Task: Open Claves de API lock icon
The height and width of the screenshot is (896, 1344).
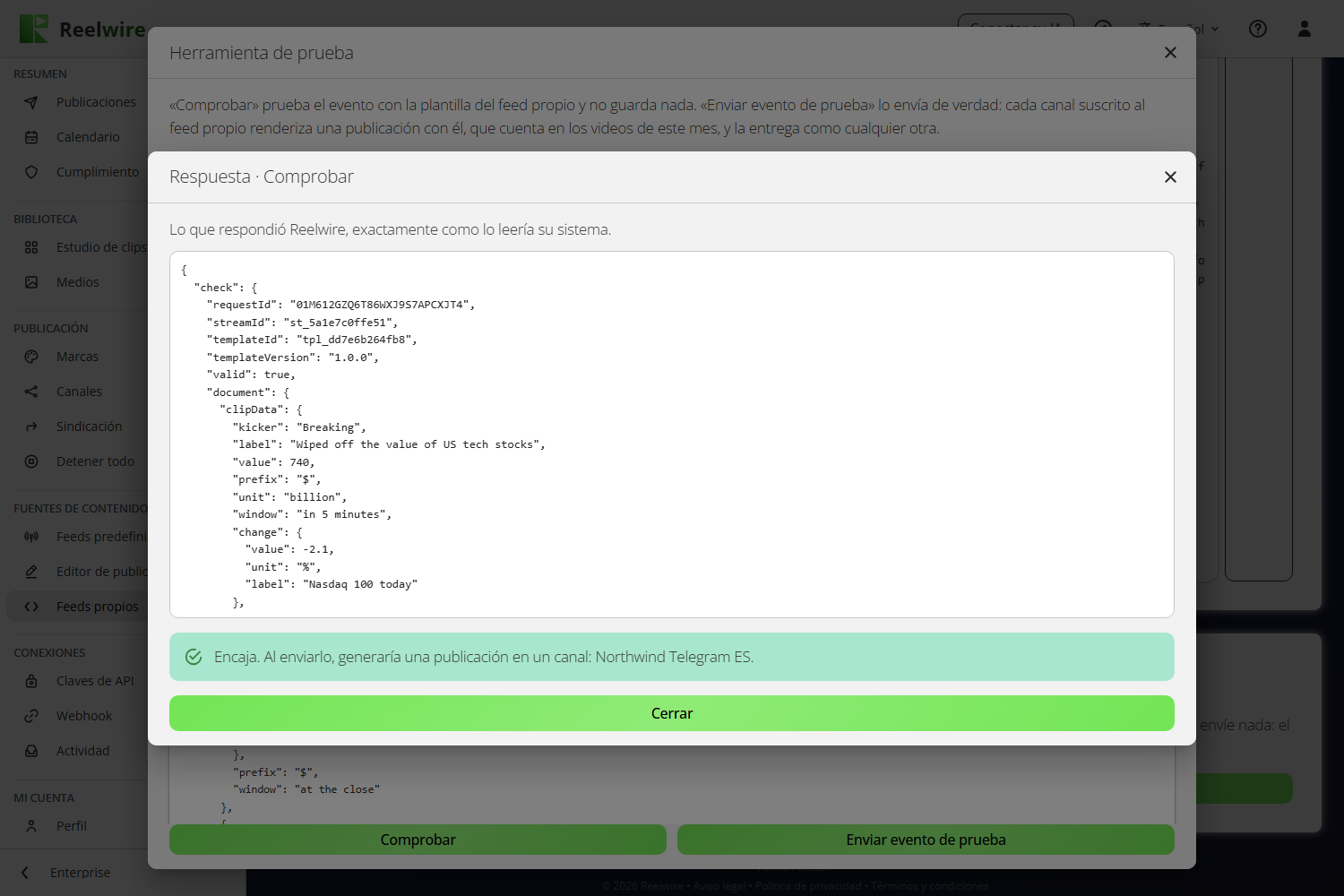Action: tap(31, 681)
